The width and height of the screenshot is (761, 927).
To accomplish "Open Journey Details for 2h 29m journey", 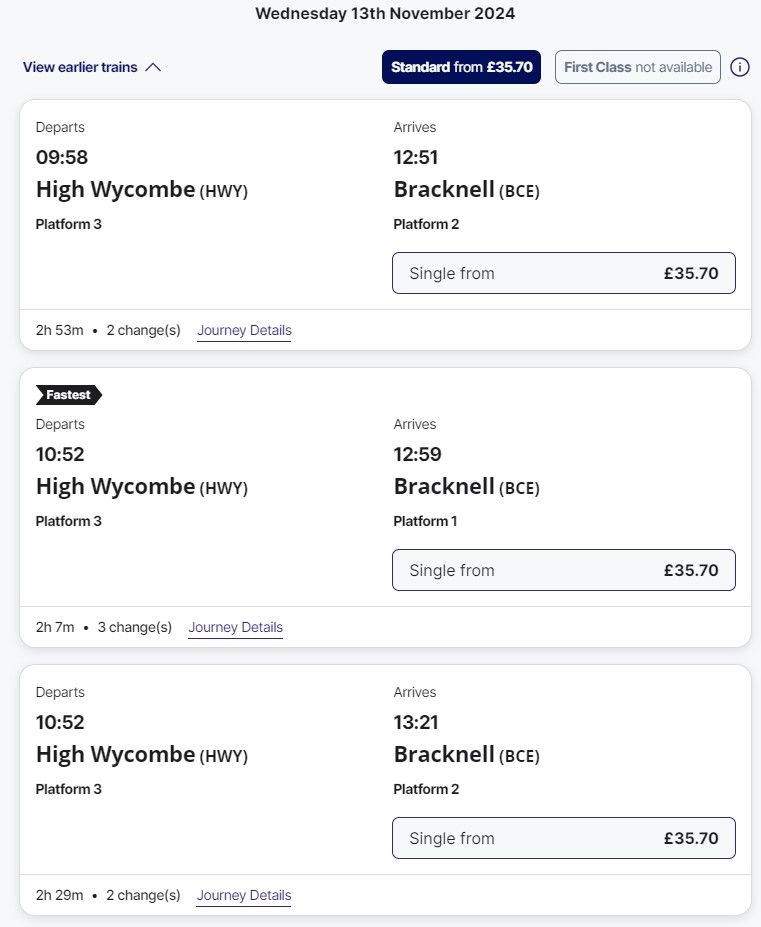I will [x=244, y=896].
